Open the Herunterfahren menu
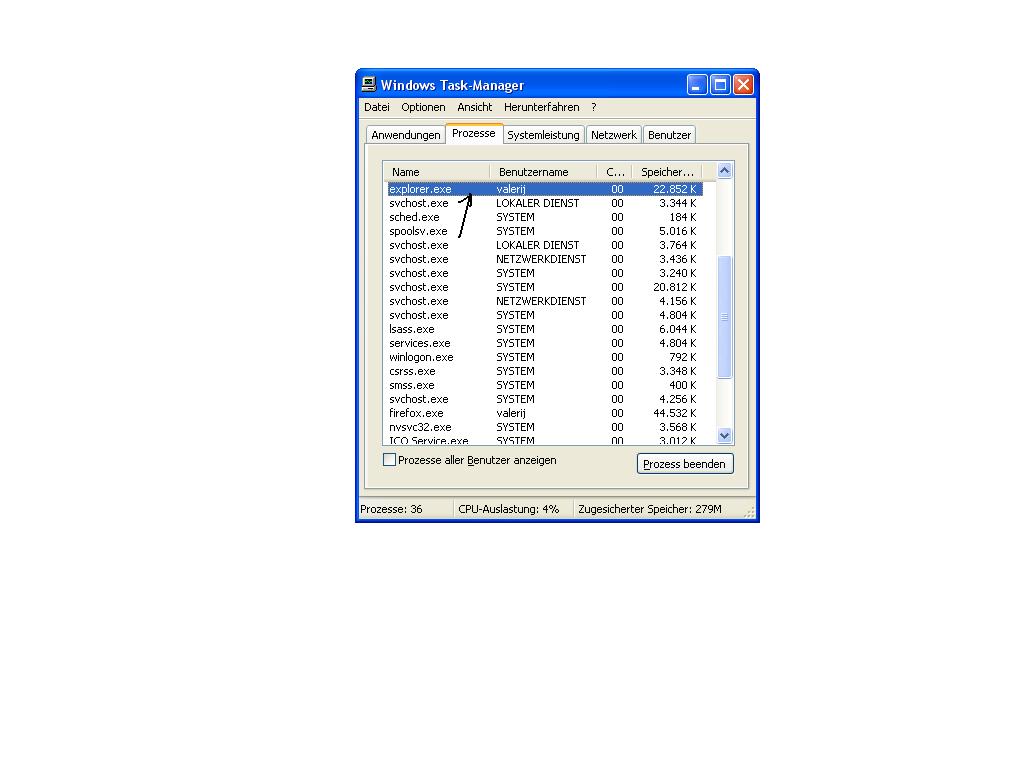This screenshot has width=1024, height=768. (541, 107)
